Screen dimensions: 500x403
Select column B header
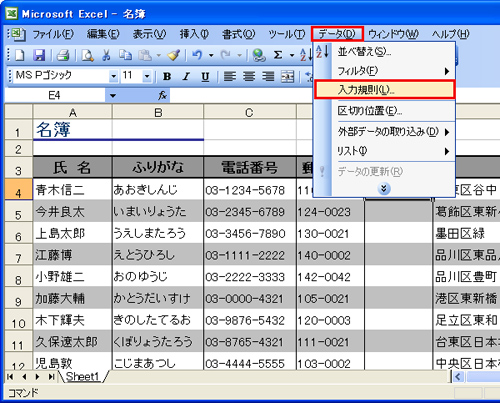(158, 113)
